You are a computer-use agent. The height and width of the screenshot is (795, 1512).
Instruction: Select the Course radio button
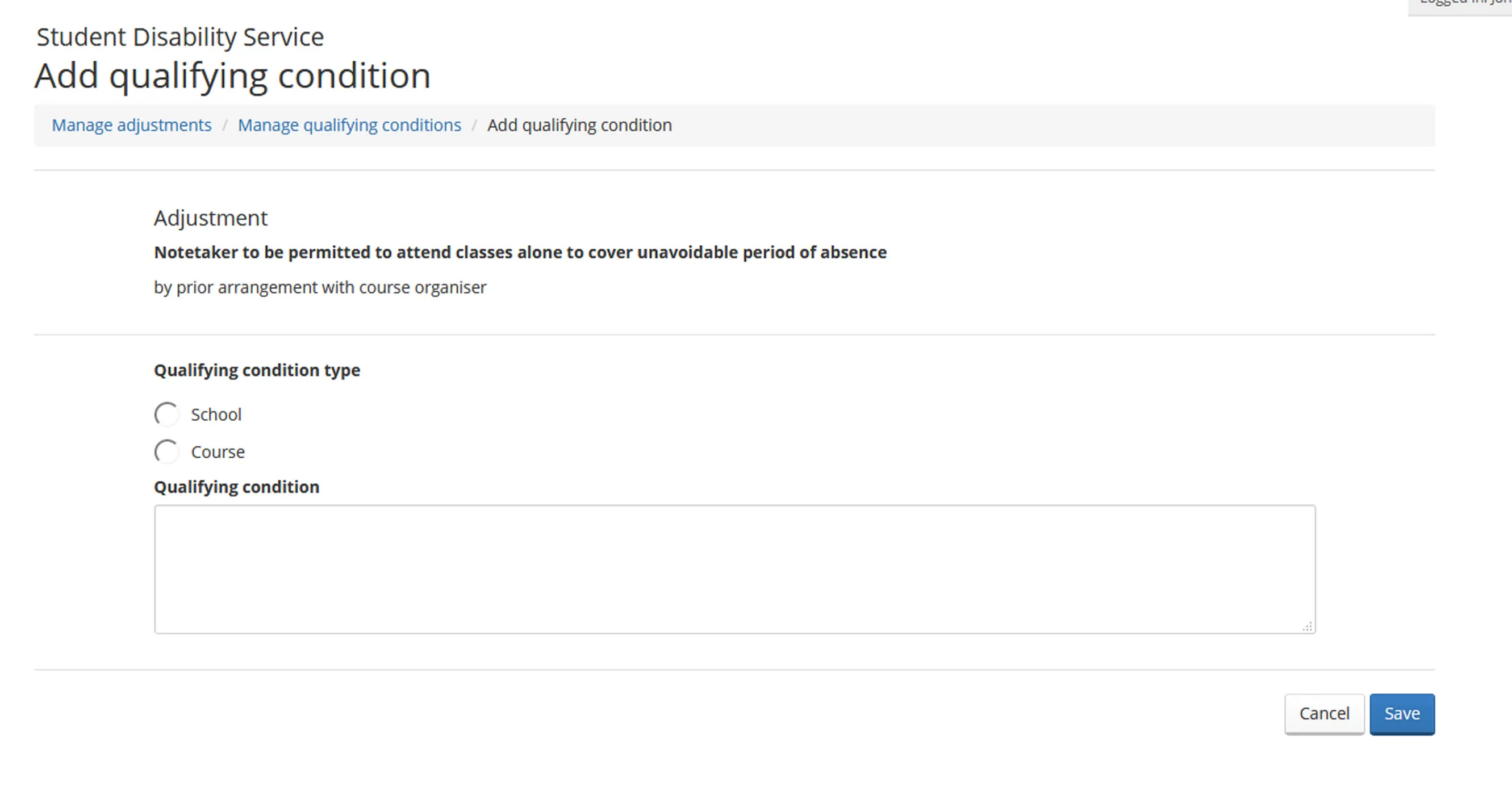pos(166,452)
